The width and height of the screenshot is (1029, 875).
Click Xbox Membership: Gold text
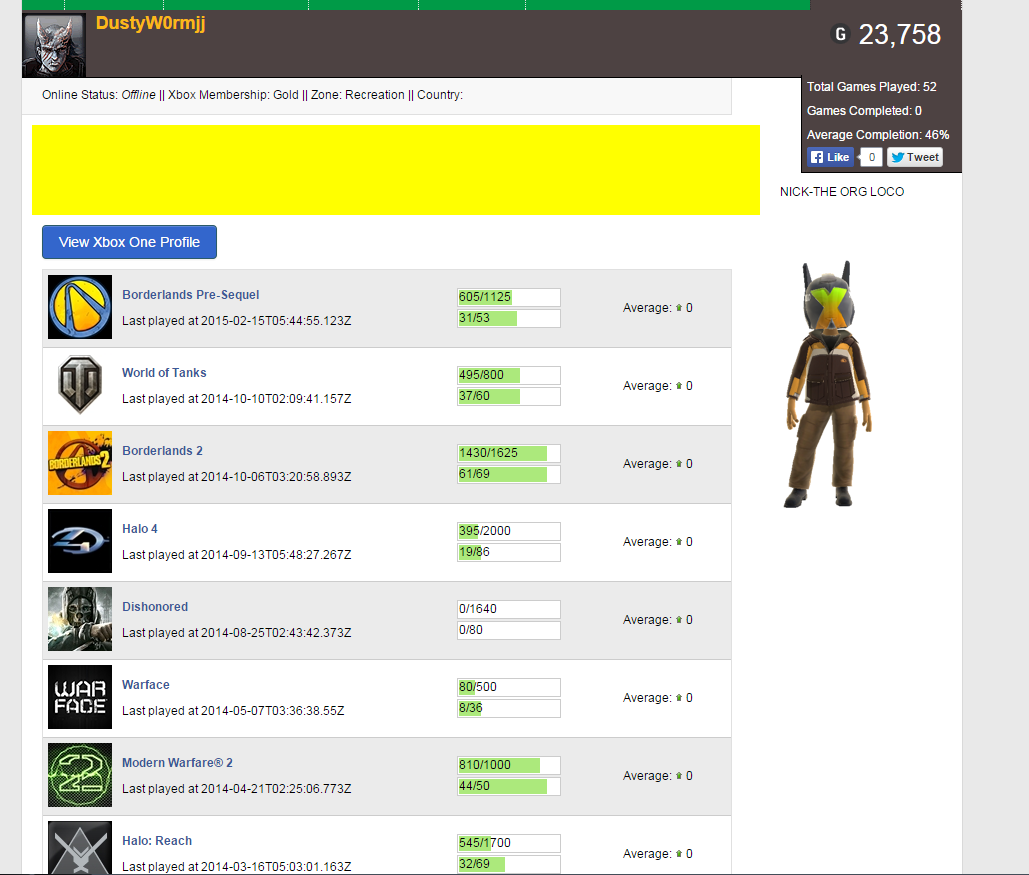coord(233,95)
